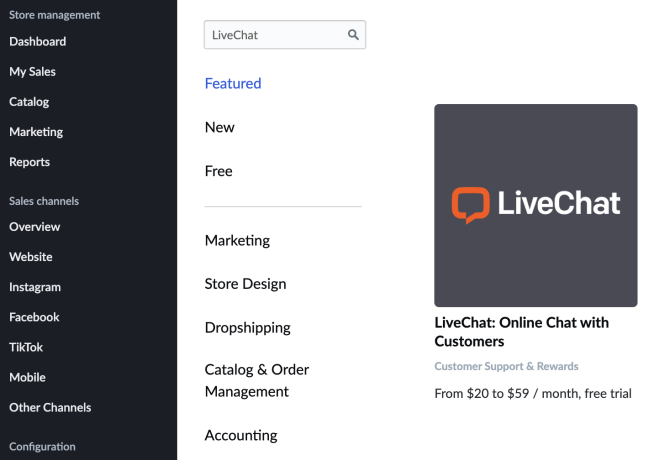The image size is (654, 460).
Task: Open My Sales in the sidebar
Action: pos(33,72)
